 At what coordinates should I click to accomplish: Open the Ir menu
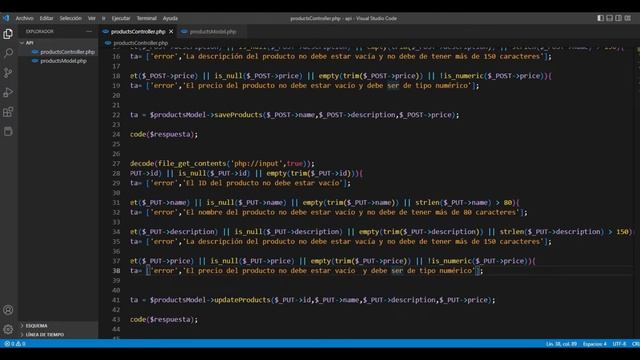[x=103, y=18]
